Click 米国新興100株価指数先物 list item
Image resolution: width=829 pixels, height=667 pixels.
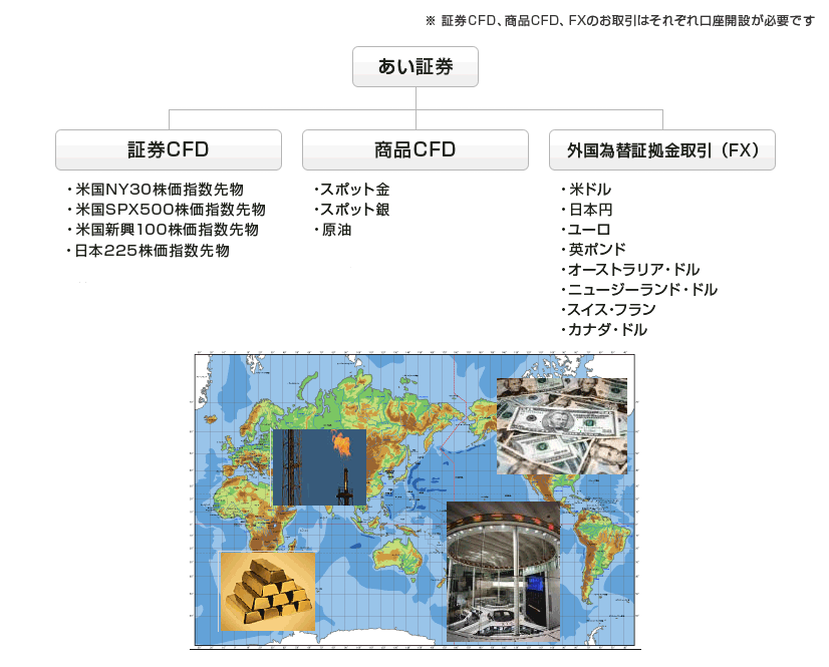[x=162, y=230]
